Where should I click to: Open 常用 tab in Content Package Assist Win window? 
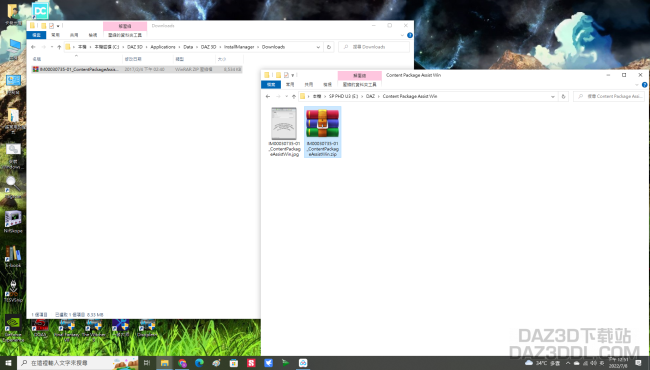point(290,85)
